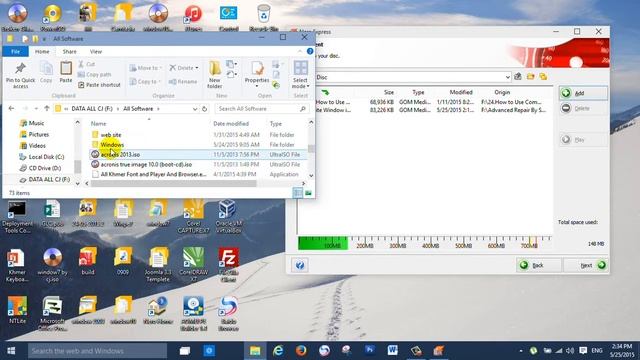This screenshot has width=640, height=360.
Task: Click the Back arrow in Explorer navigation
Action: (x=11, y=109)
